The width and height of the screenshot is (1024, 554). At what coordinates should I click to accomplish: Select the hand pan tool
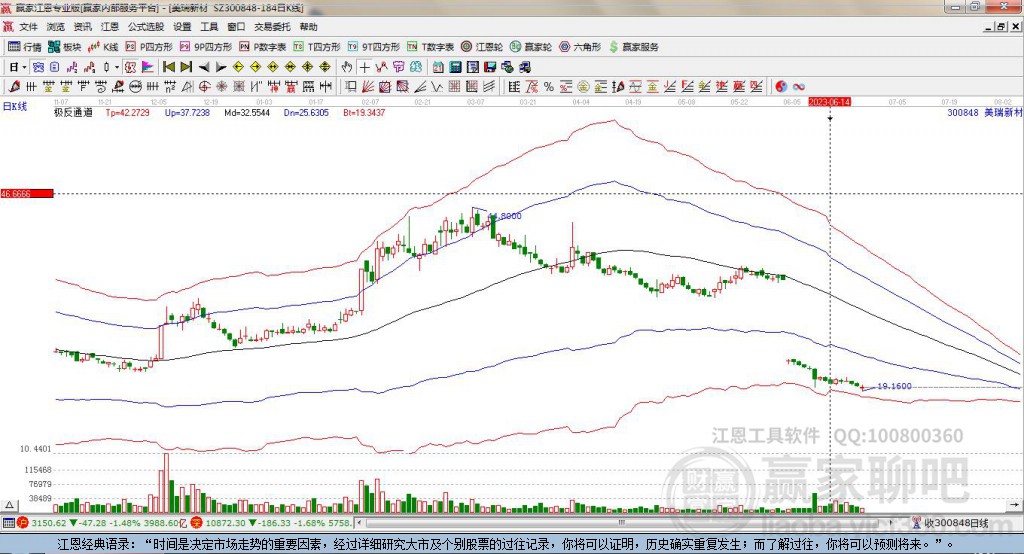pos(347,67)
